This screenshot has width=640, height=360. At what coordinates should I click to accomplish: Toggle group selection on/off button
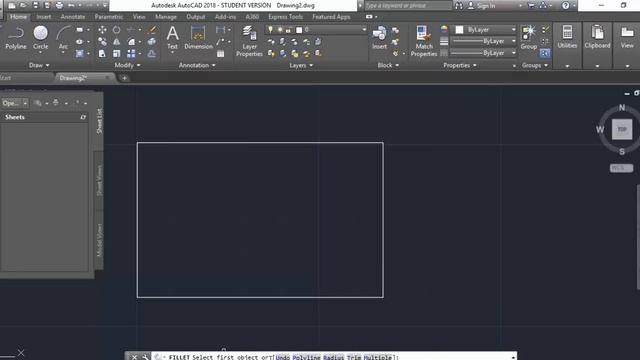(545, 53)
